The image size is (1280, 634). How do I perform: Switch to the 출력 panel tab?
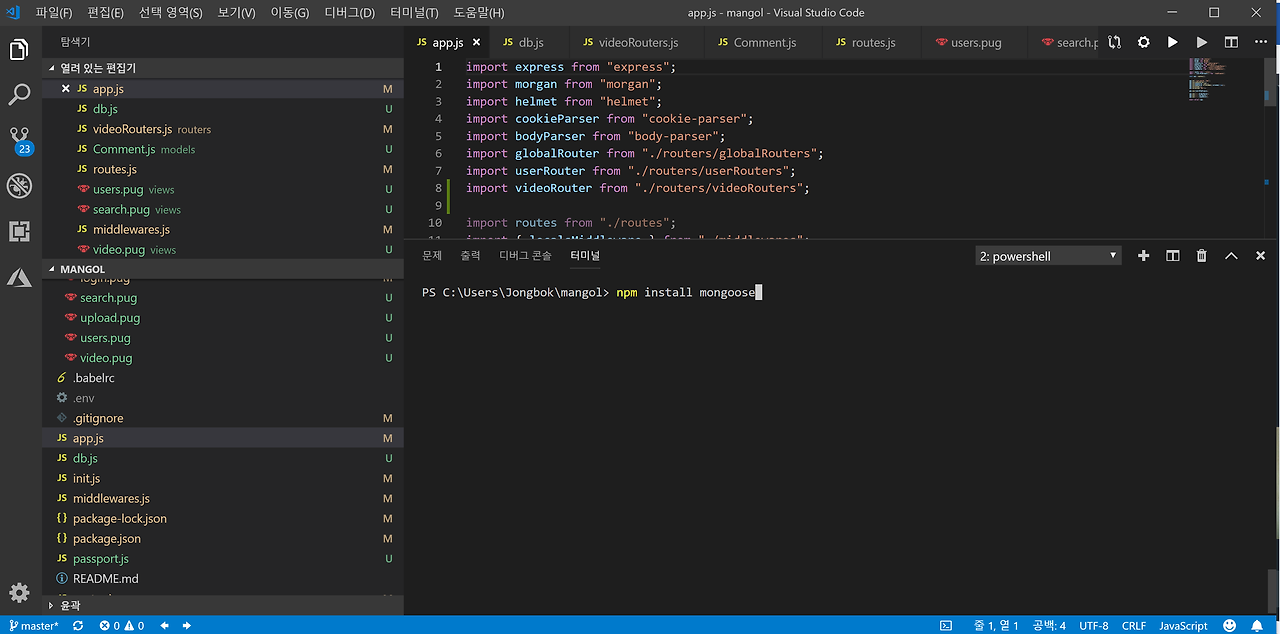[470, 255]
